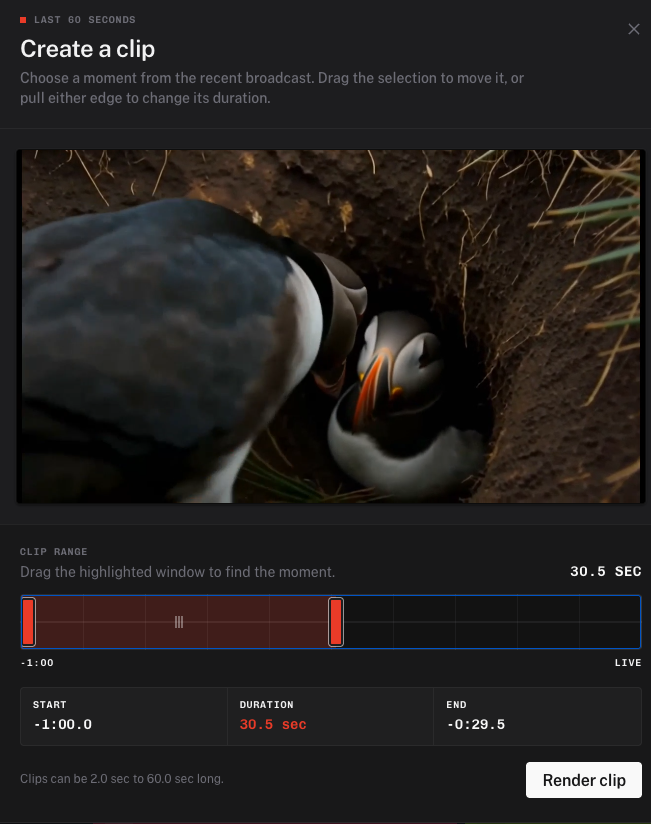The width and height of the screenshot is (651, 824).
Task: Click the grip icon inside the highlighted window
Action: tap(179, 622)
